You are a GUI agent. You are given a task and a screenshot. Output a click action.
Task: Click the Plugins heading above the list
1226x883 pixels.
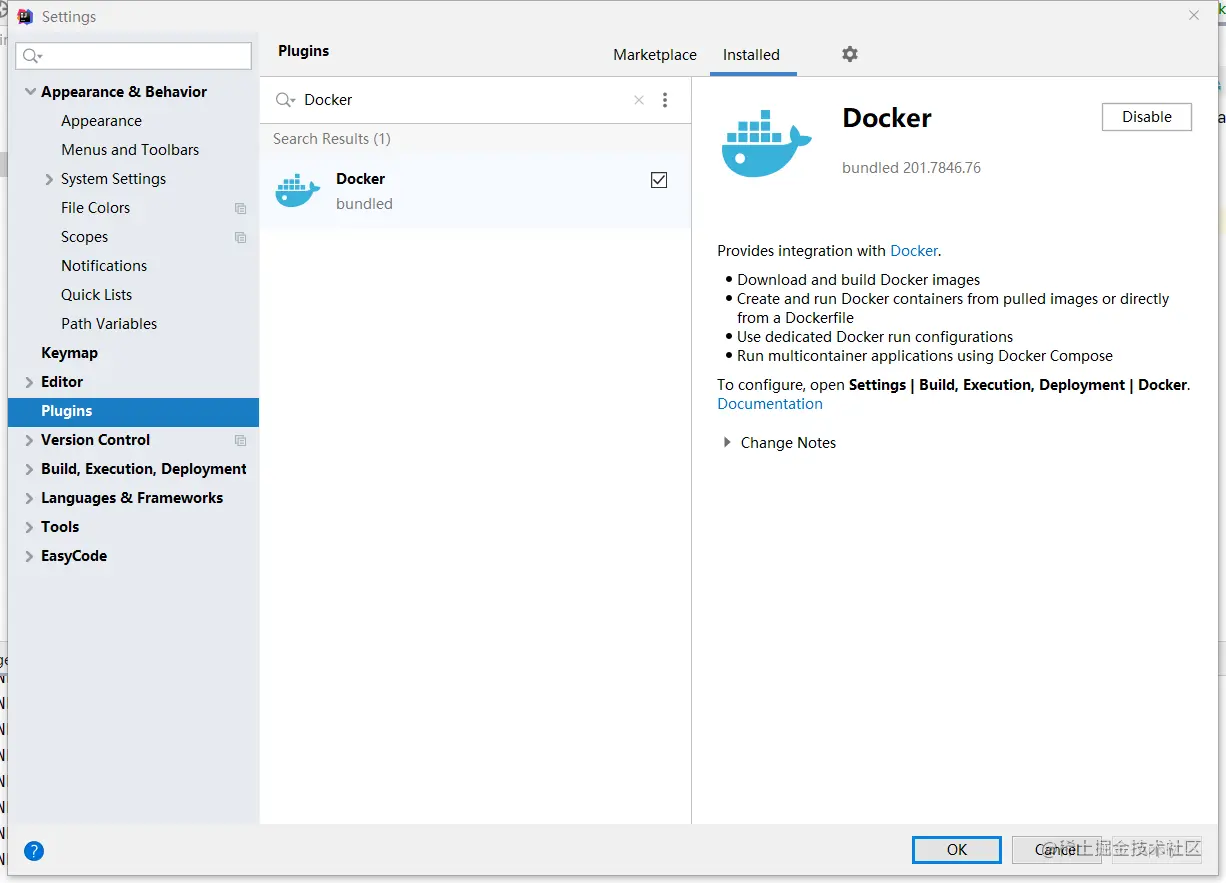[x=303, y=51]
